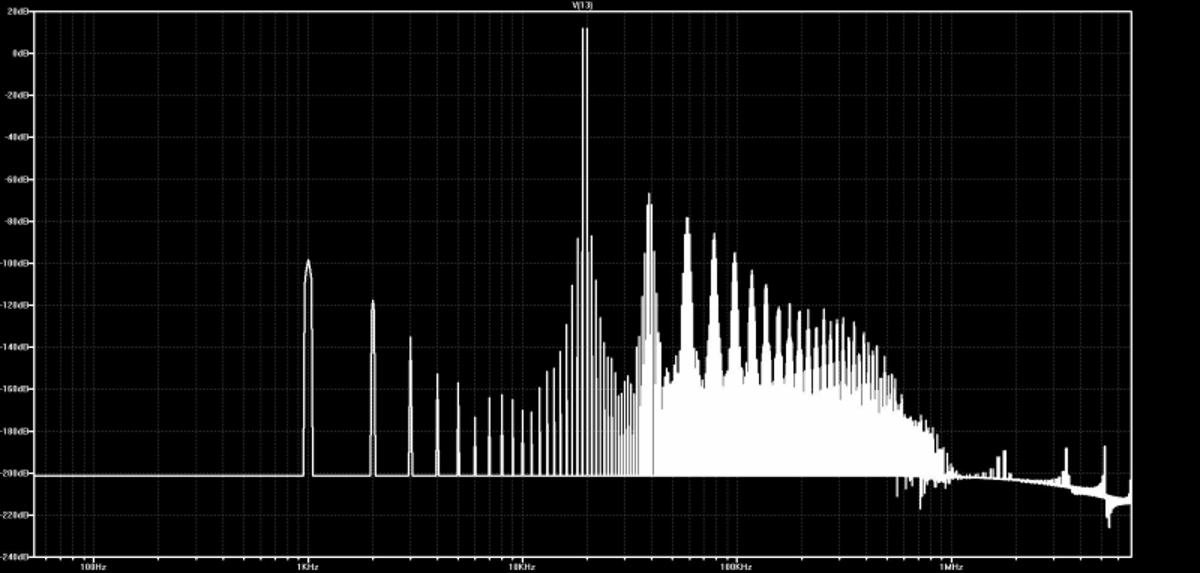The image size is (1200, 573).
Task: Click the -220dB axis label
Action: [x=15, y=515]
